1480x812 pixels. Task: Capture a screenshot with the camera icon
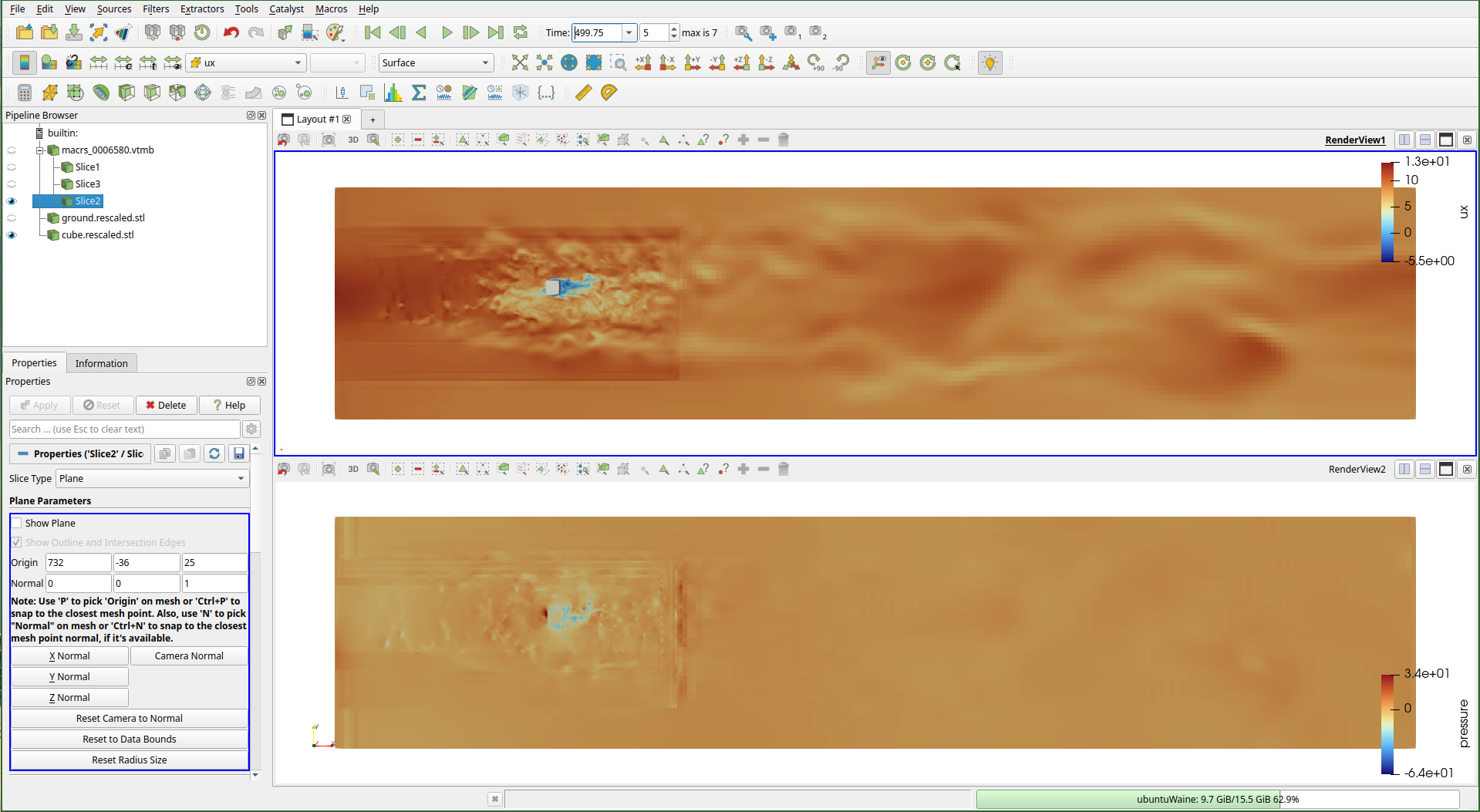[328, 140]
